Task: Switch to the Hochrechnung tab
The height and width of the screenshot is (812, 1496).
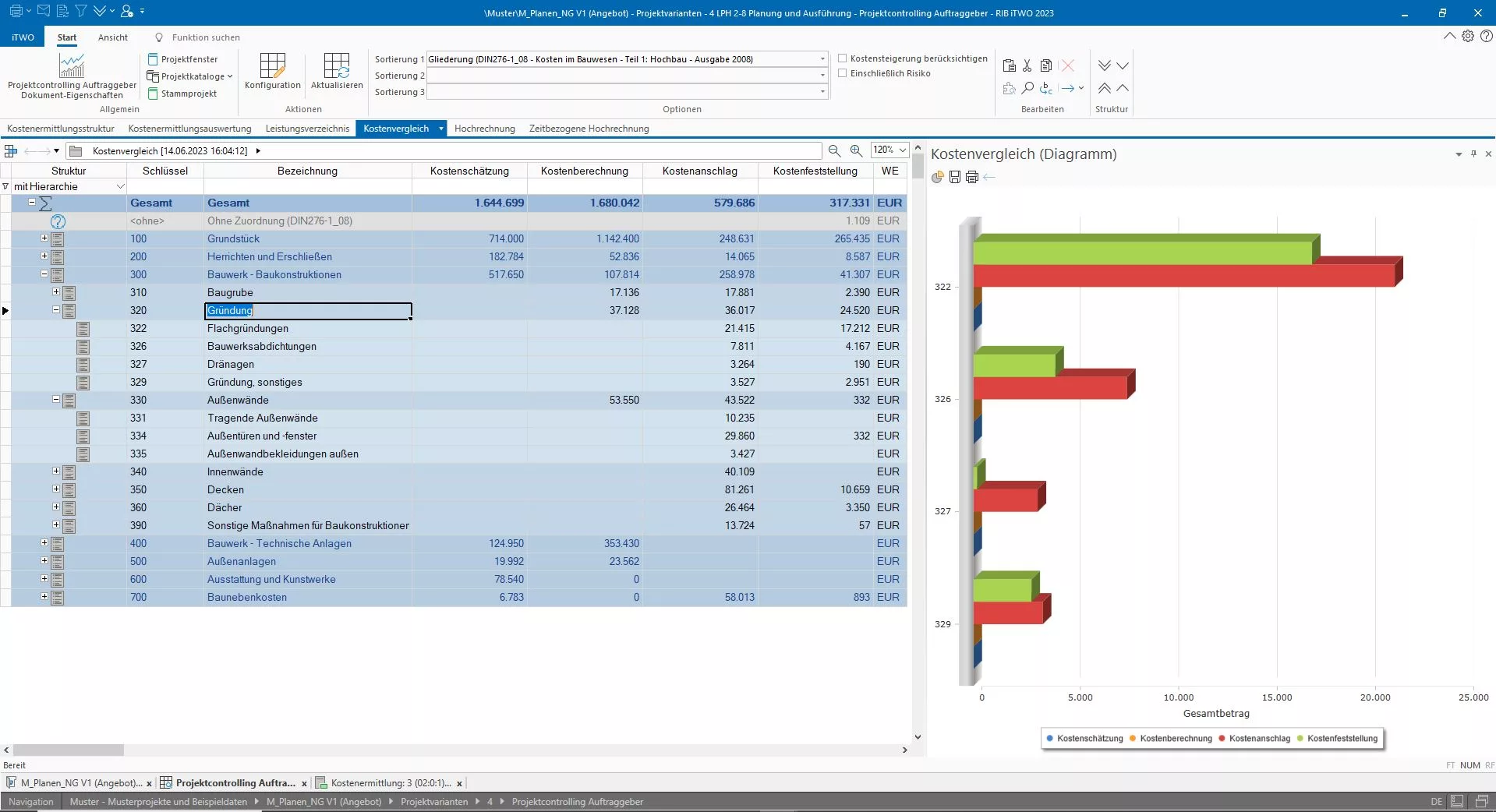Action: (485, 129)
